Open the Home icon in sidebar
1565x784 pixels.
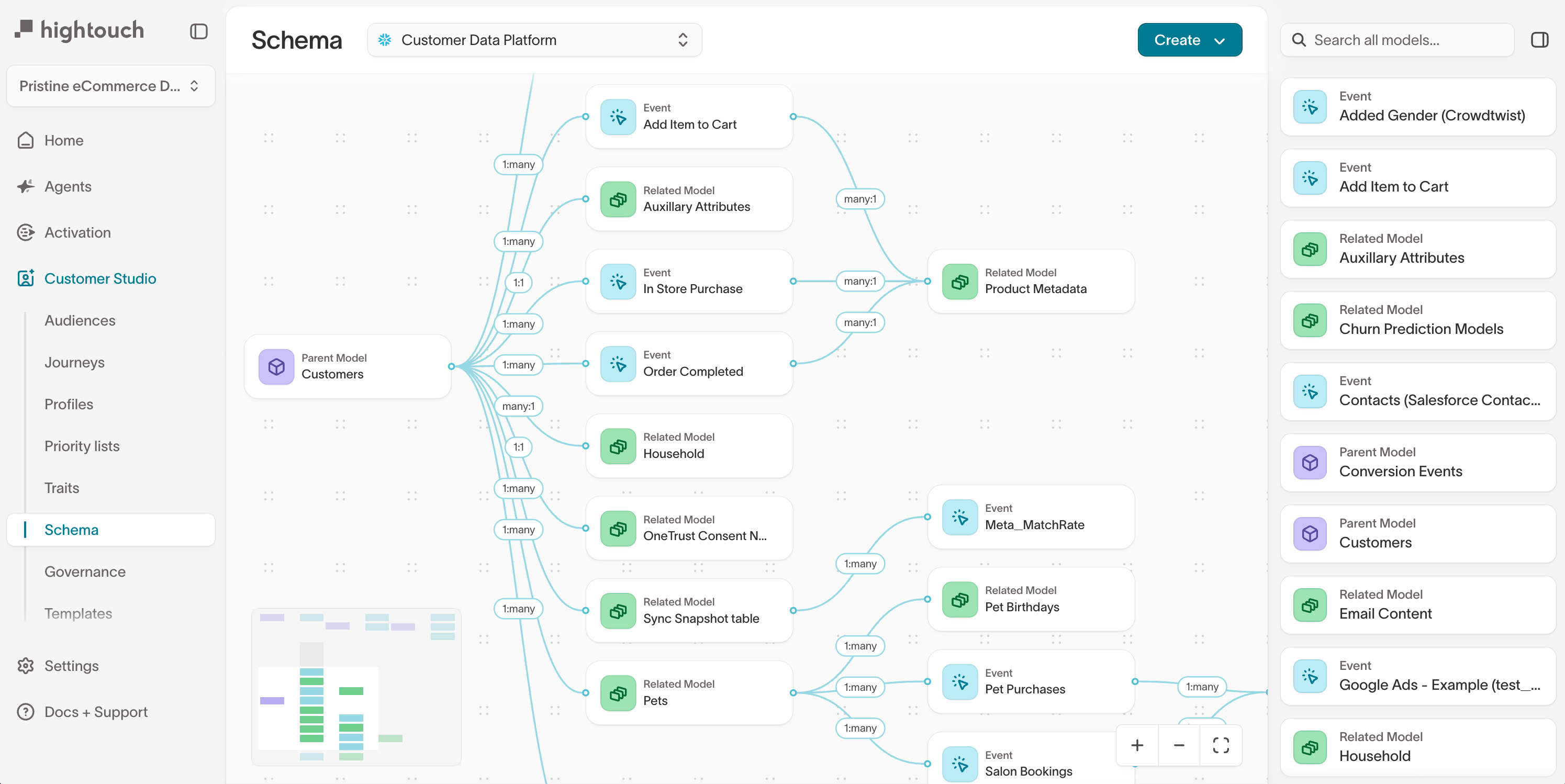pyautogui.click(x=26, y=140)
